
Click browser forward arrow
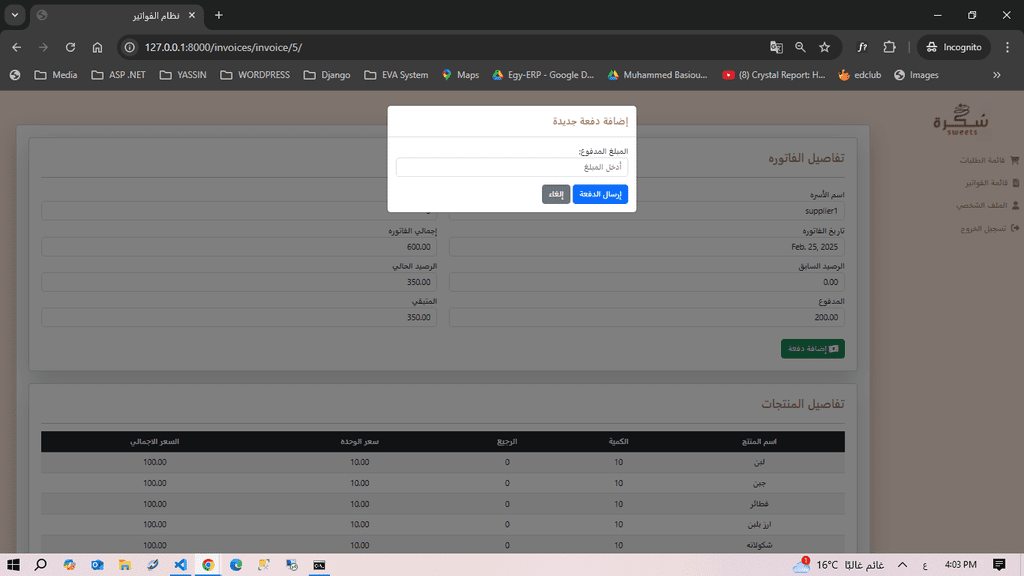(43, 47)
